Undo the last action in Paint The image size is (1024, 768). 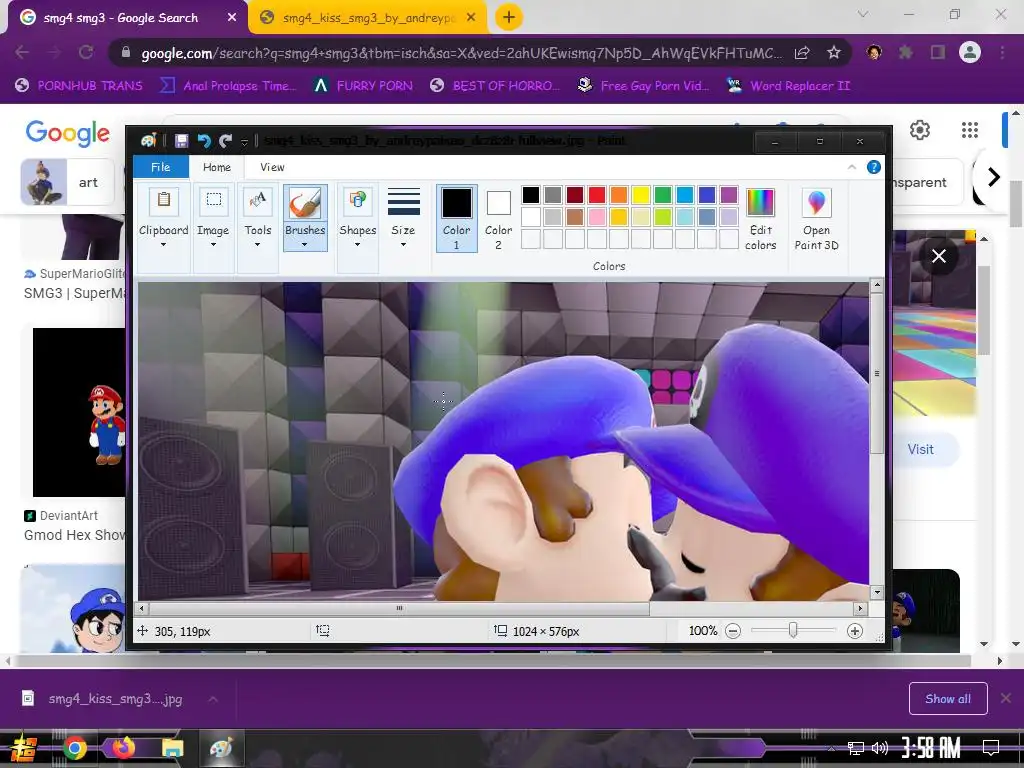[204, 141]
